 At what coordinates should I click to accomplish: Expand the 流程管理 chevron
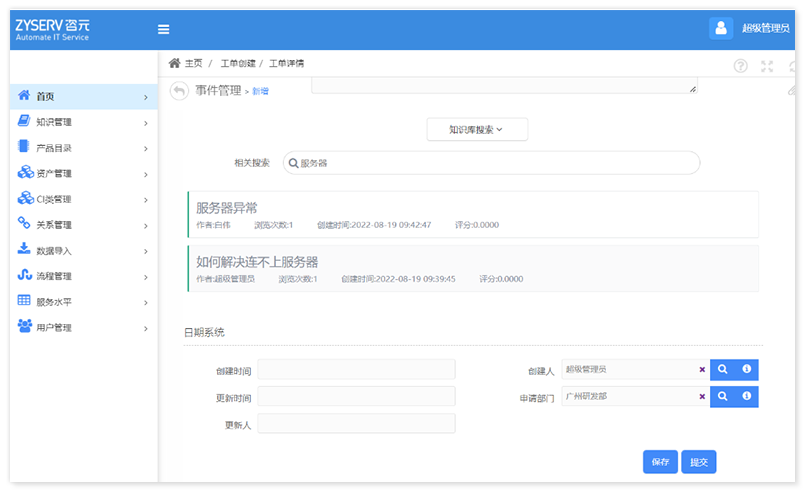pyautogui.click(x=146, y=277)
